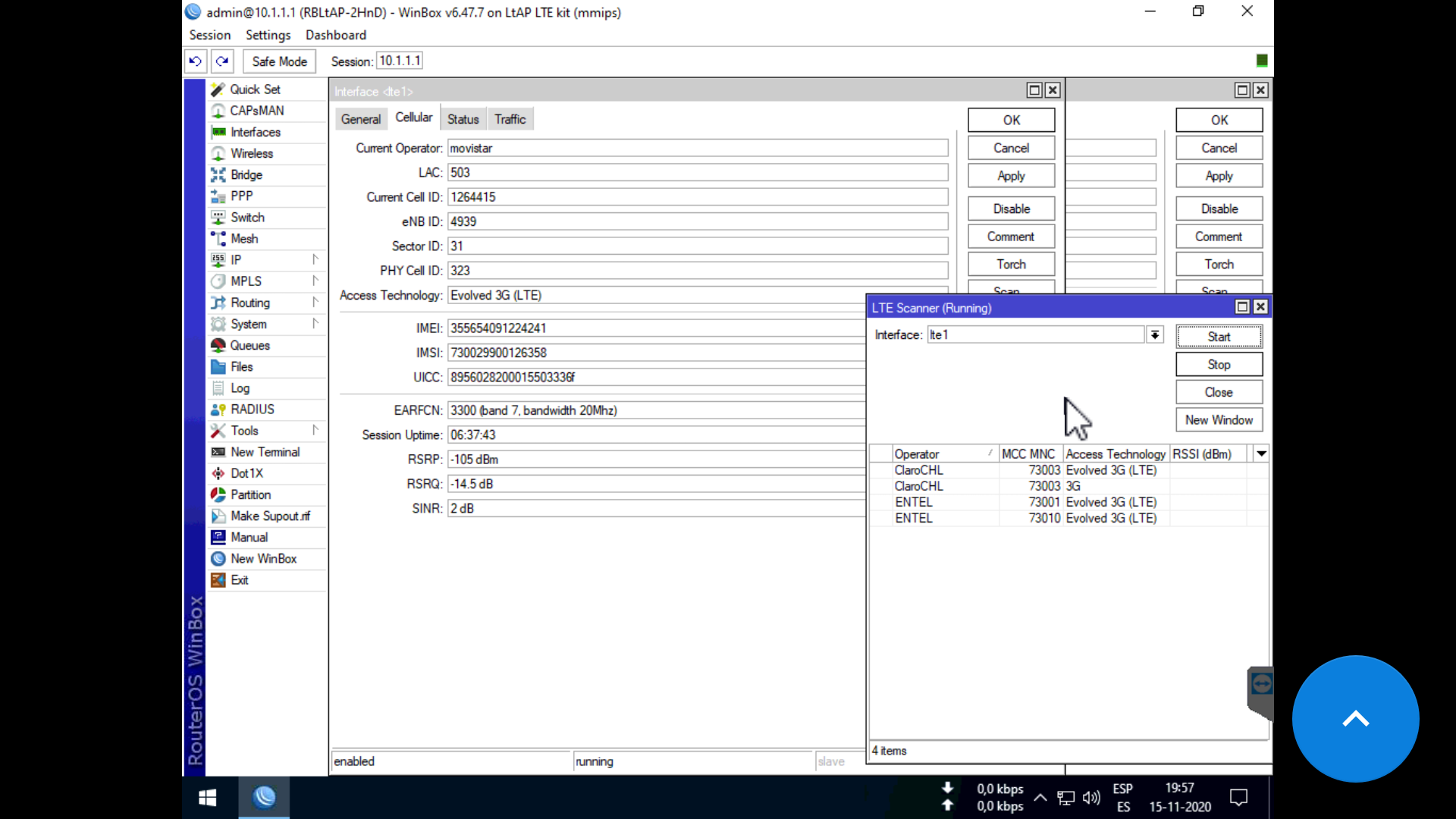Open Wireless in sidebar
Image resolution: width=1456 pixels, height=819 pixels.
252,153
